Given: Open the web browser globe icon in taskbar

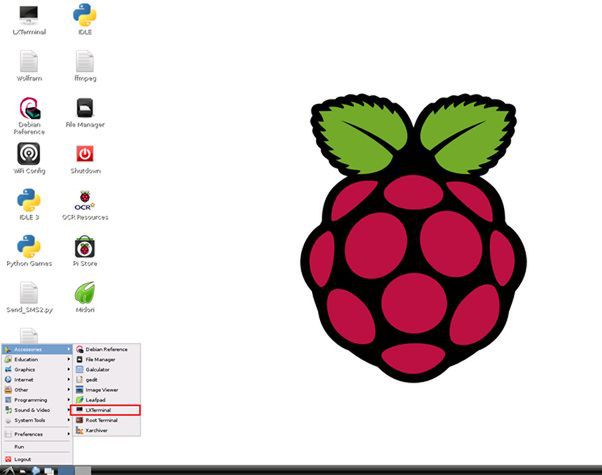Looking at the screenshot, I should [x=36, y=470].
